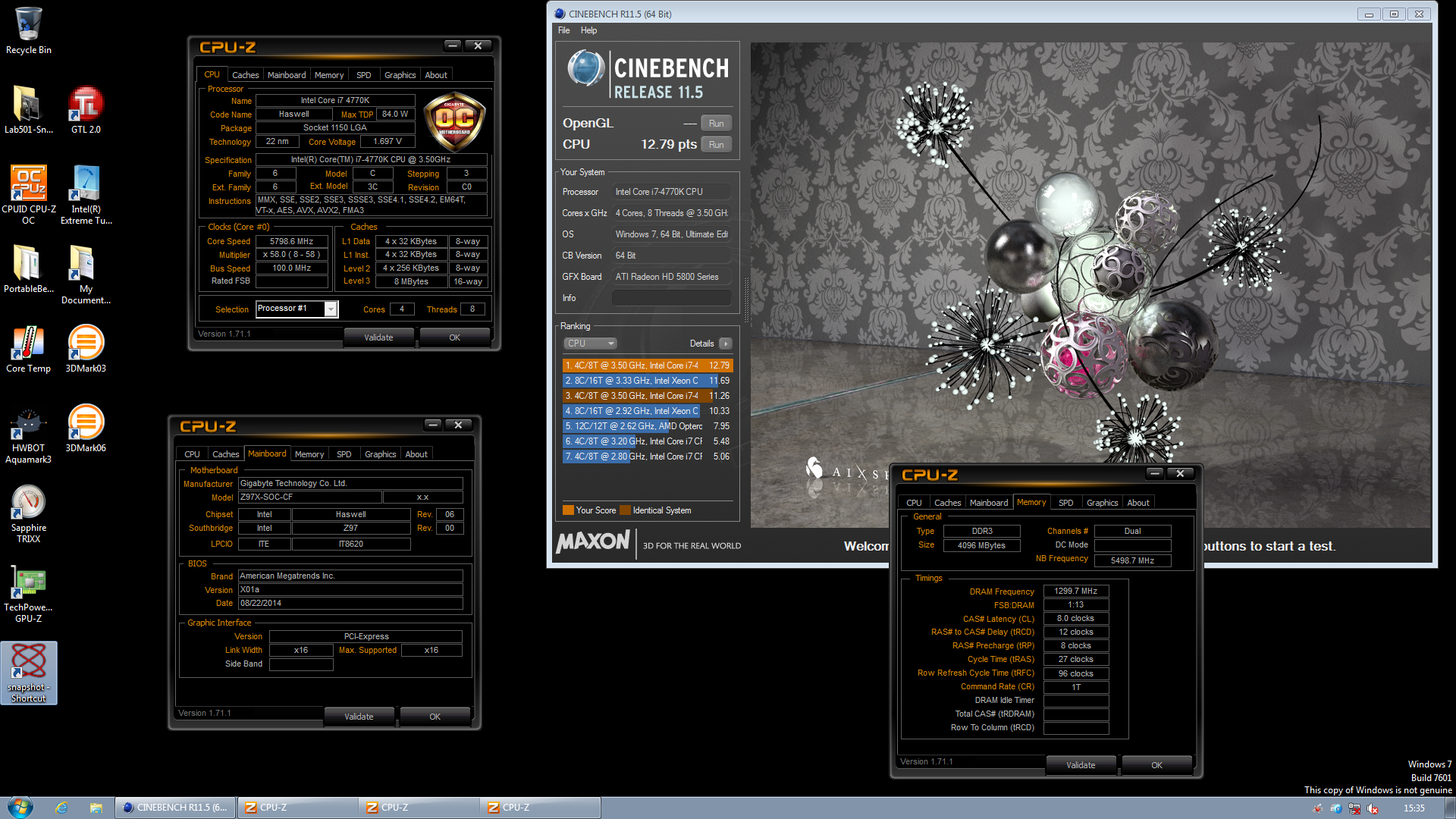This screenshot has height=819, width=1456.
Task: Click the Core Speed 5798.6 MHz value
Action: coord(292,241)
